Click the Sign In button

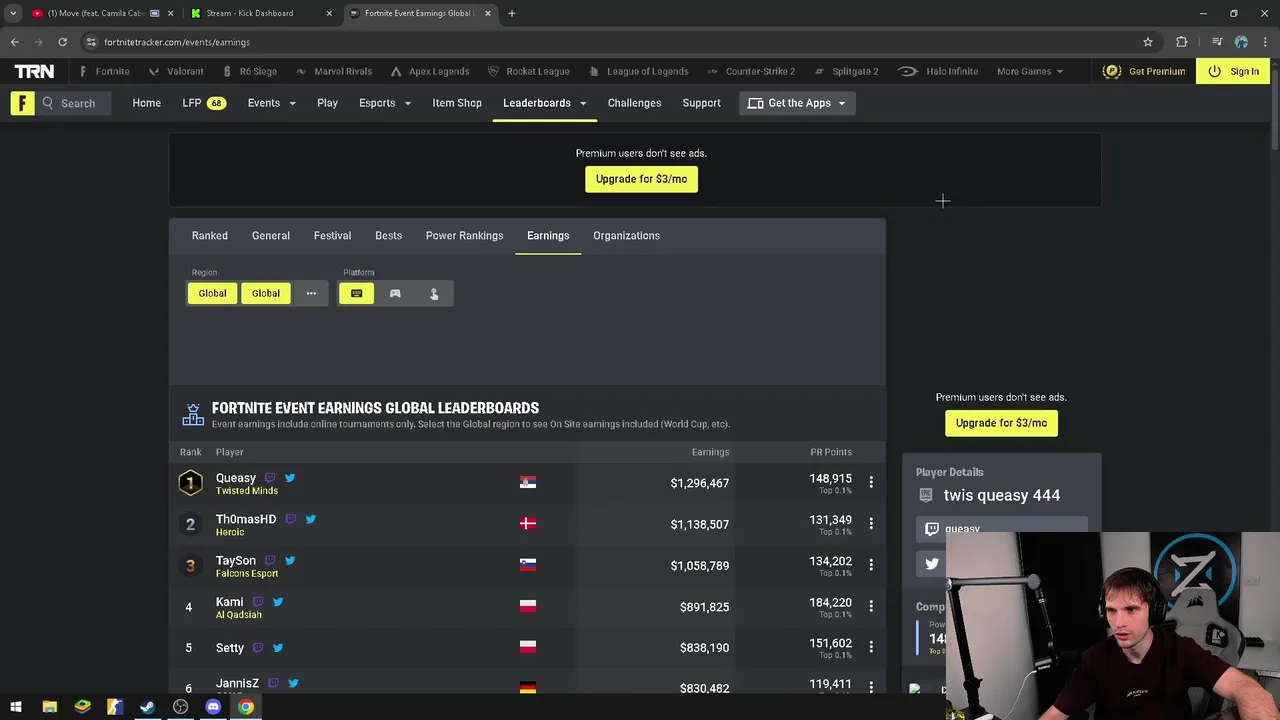tap(1234, 71)
